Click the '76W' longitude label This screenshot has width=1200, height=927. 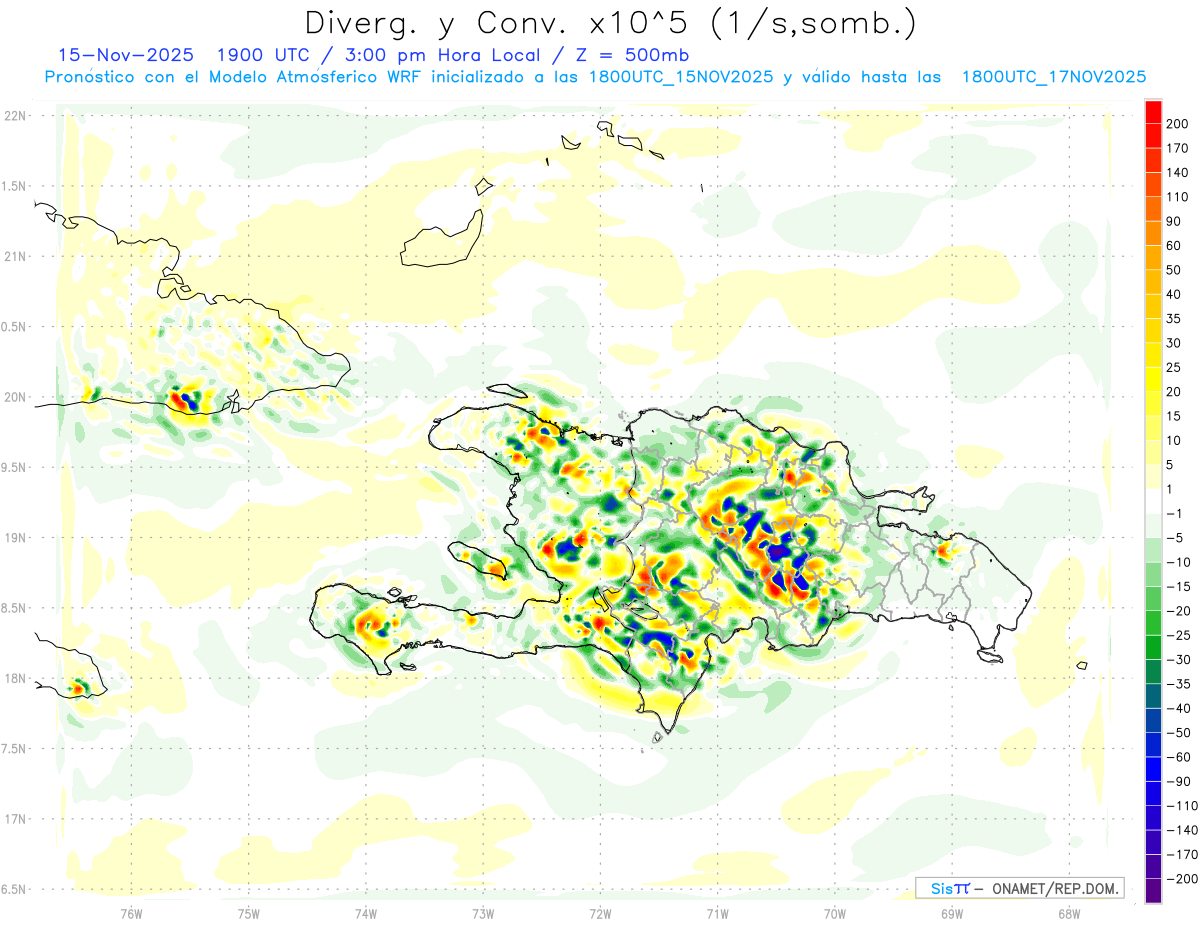(131, 913)
